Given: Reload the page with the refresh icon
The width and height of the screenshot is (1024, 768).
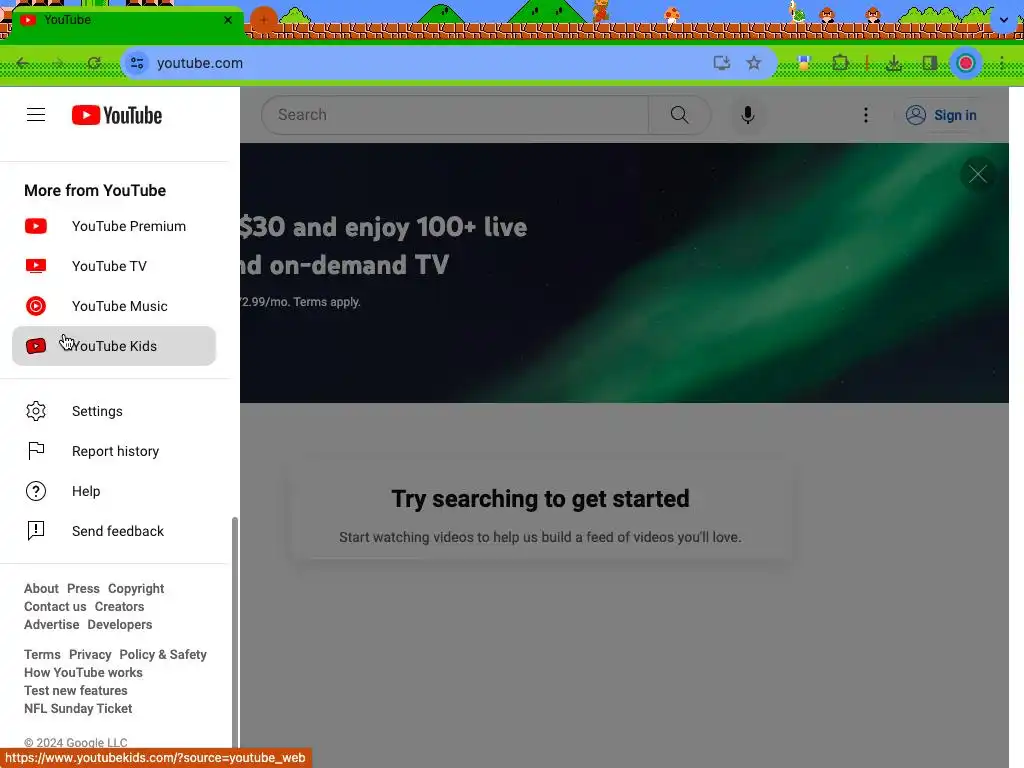Looking at the screenshot, I should click(x=94, y=63).
